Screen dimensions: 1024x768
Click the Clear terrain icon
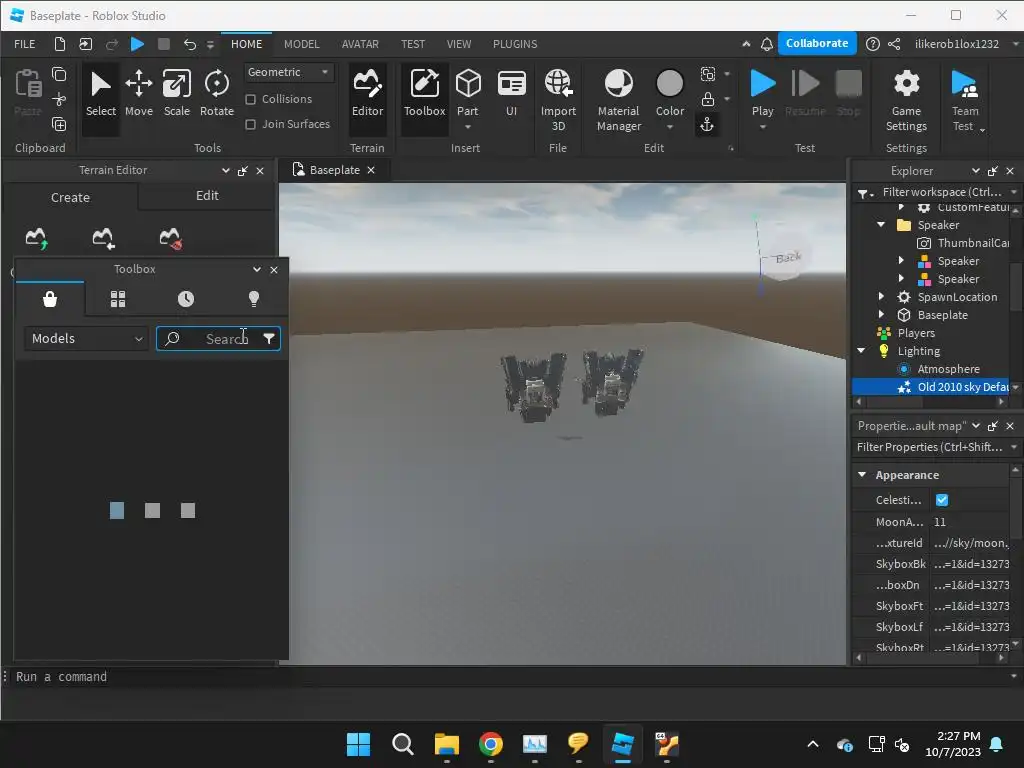click(x=170, y=238)
